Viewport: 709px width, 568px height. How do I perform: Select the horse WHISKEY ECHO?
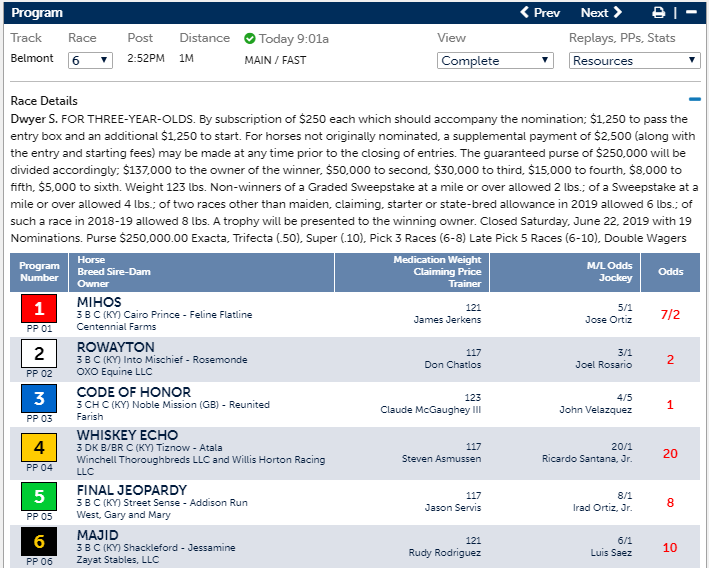[127, 435]
